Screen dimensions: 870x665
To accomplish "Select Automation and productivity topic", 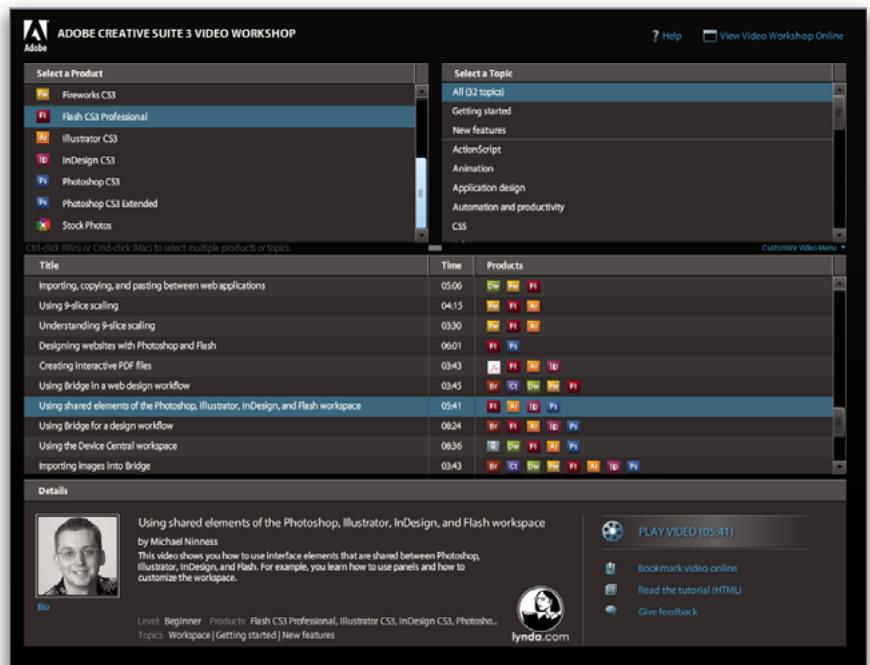I will coord(637,207).
